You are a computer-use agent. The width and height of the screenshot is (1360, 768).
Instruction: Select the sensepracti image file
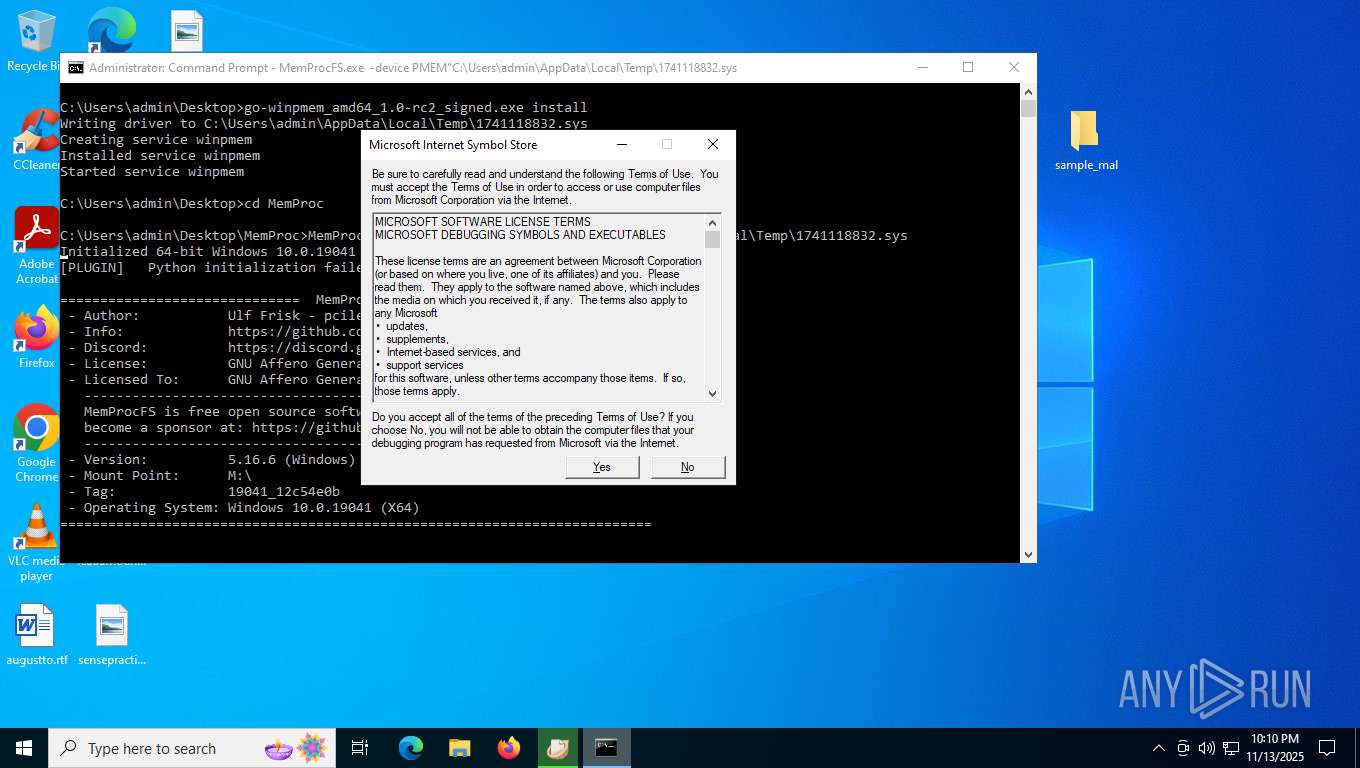pyautogui.click(x=112, y=636)
